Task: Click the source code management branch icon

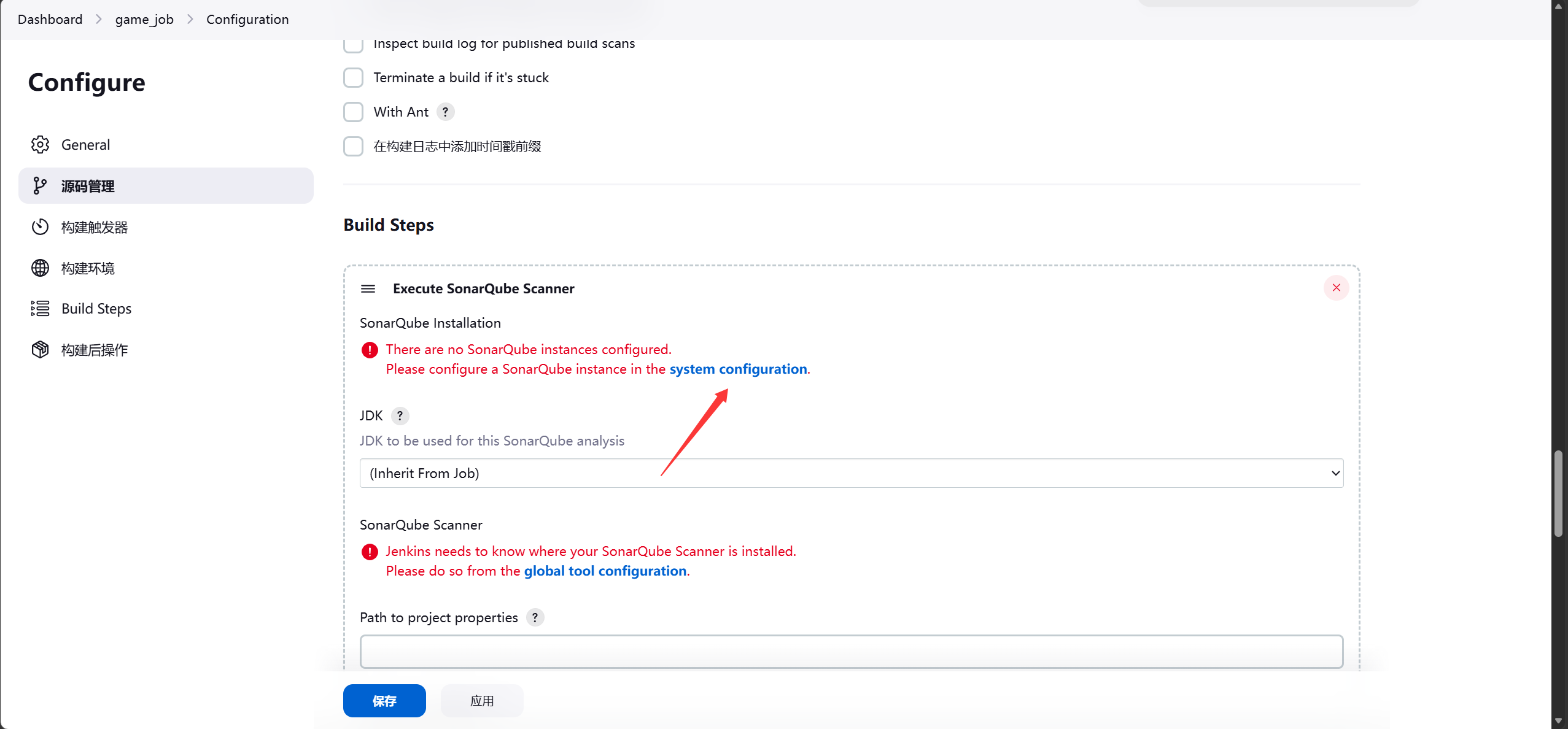Action: (x=40, y=186)
